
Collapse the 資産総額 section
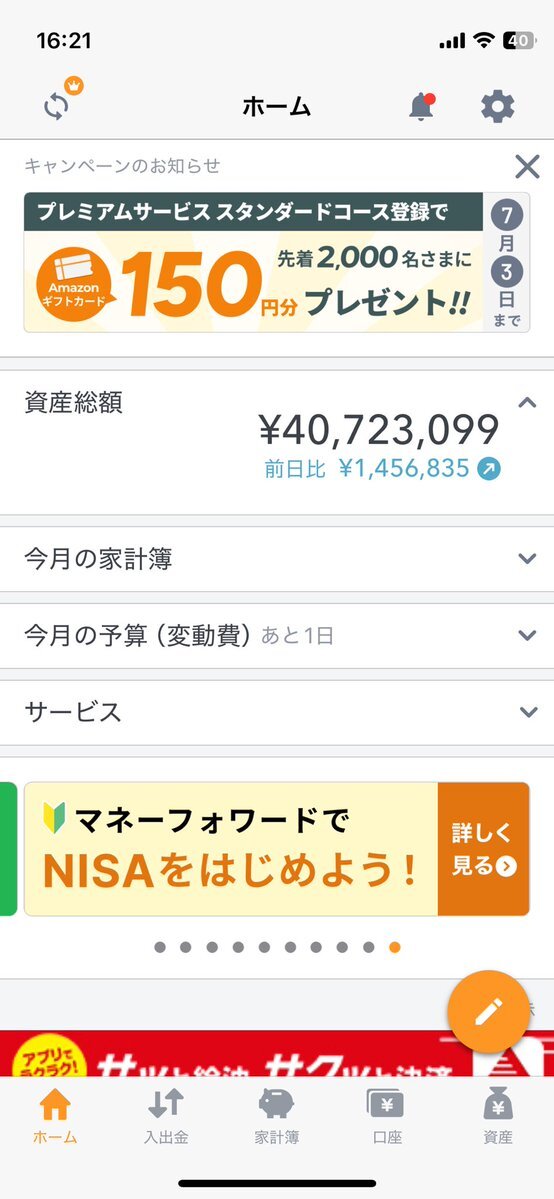527,402
